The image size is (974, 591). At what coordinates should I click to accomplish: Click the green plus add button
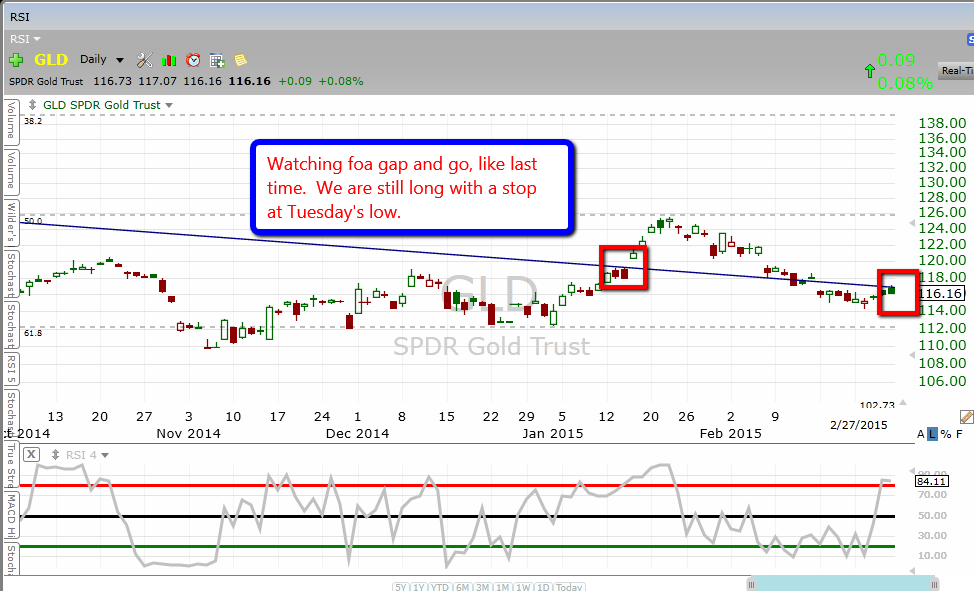(16, 60)
